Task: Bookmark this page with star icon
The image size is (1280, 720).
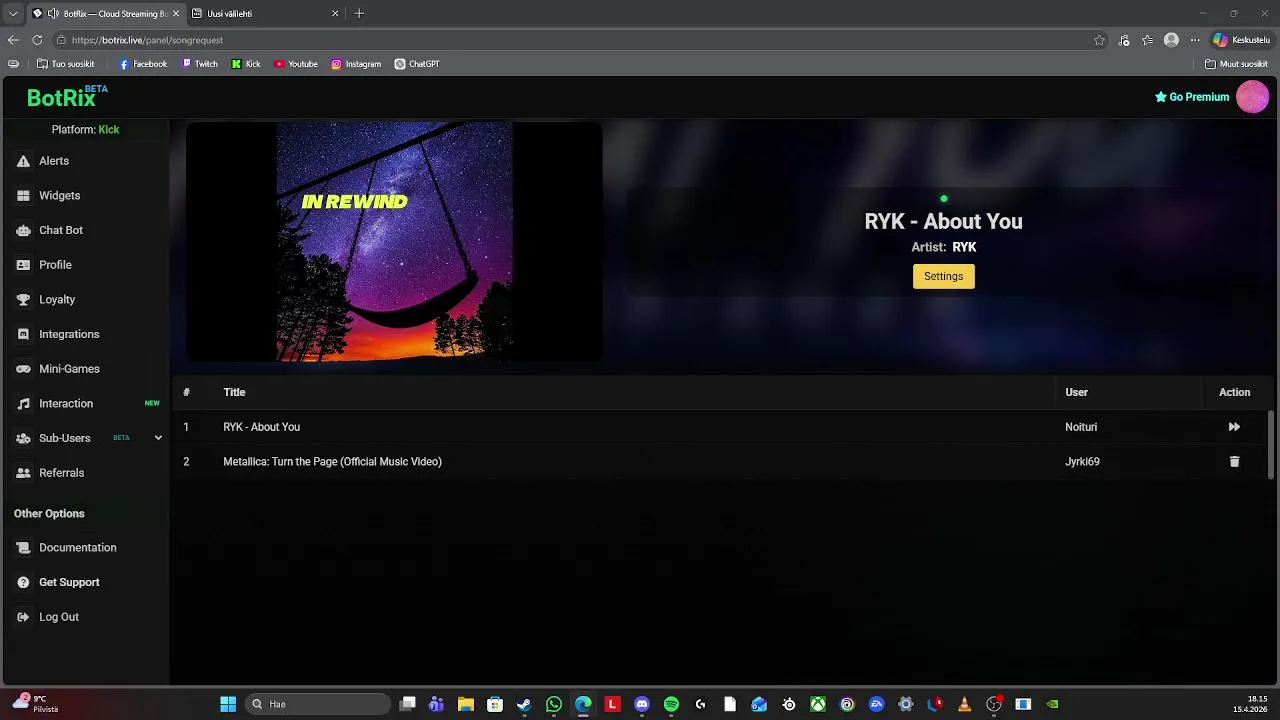Action: [1099, 40]
